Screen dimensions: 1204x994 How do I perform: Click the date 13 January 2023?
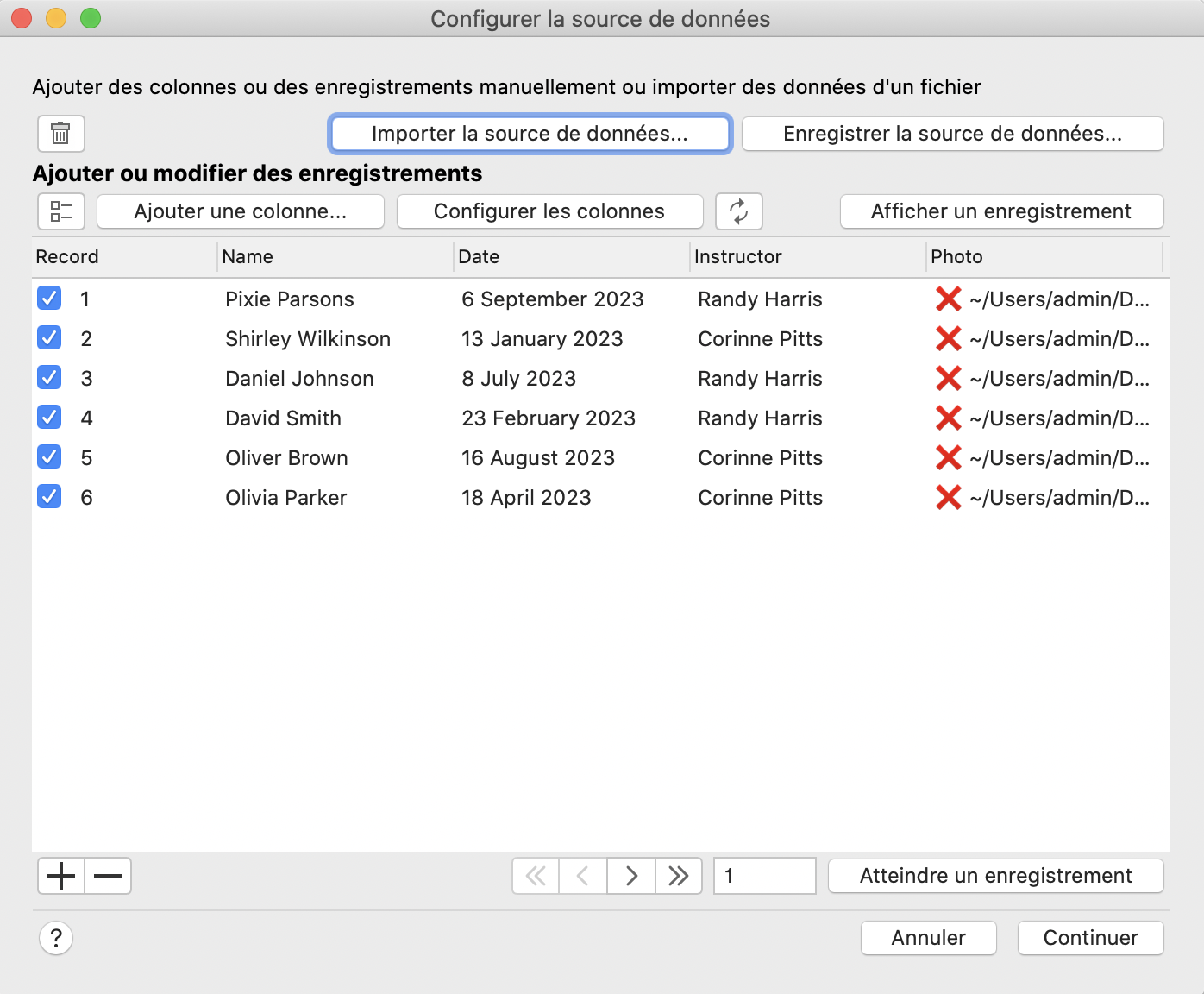click(x=542, y=339)
